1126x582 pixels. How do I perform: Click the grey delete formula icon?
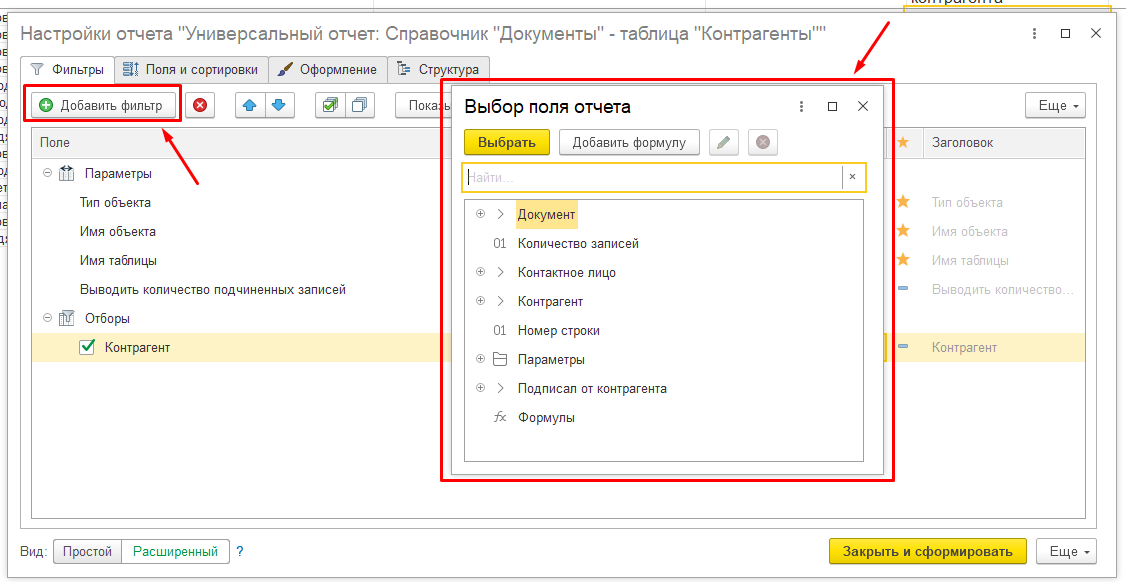click(763, 142)
